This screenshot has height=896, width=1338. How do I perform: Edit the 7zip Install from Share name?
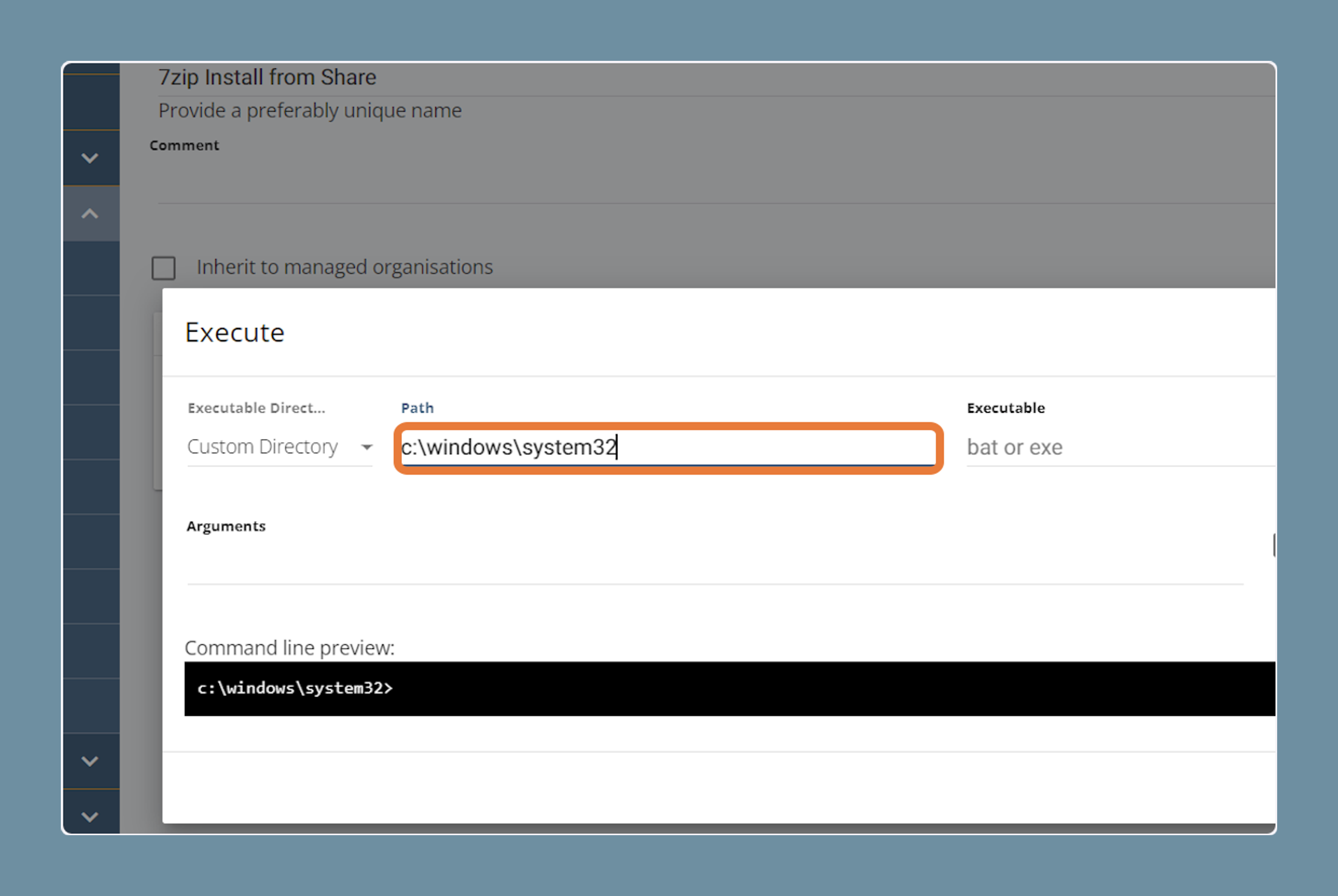point(716,78)
